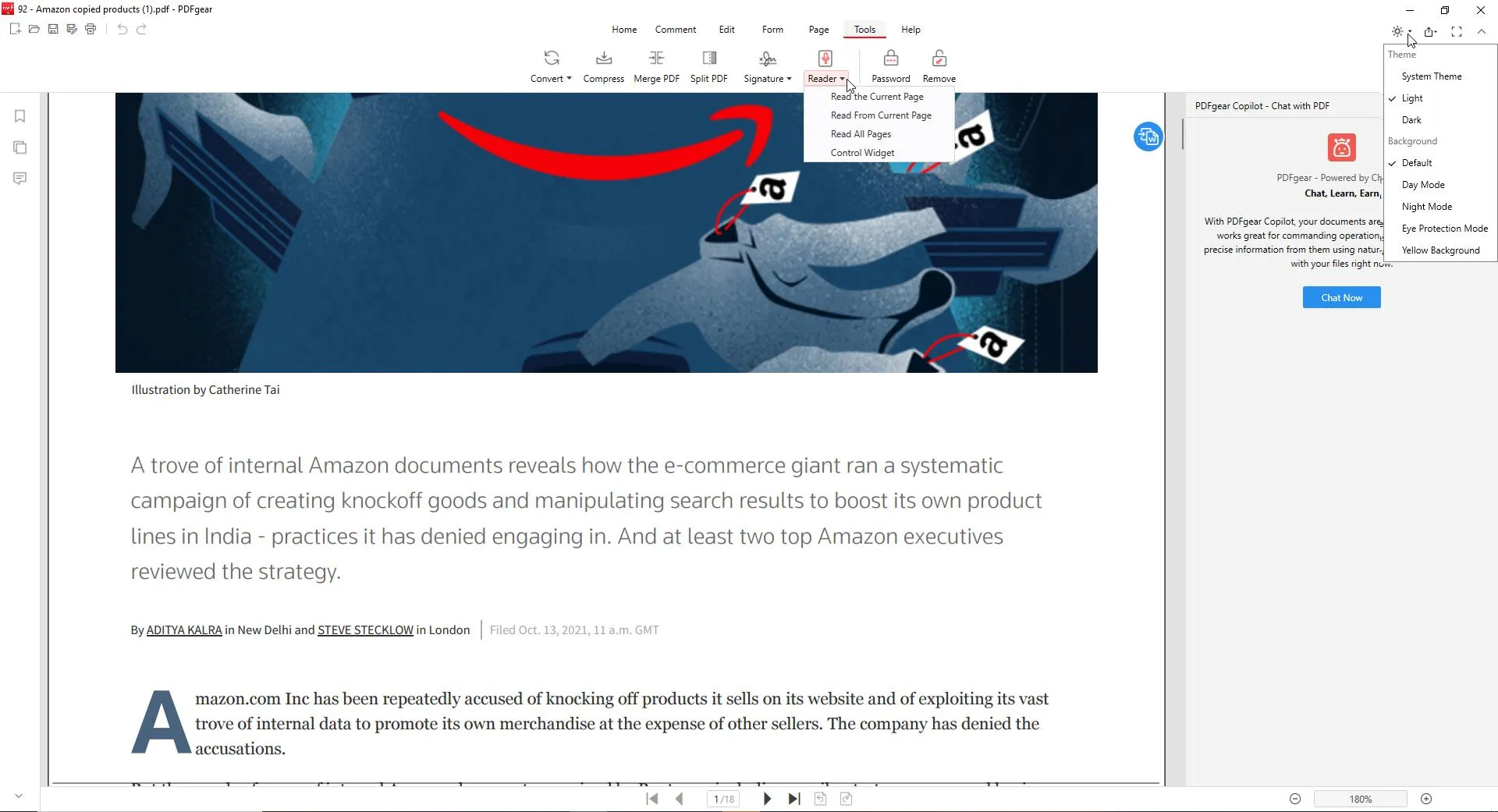Switch to the Edit tab

pyautogui.click(x=726, y=30)
